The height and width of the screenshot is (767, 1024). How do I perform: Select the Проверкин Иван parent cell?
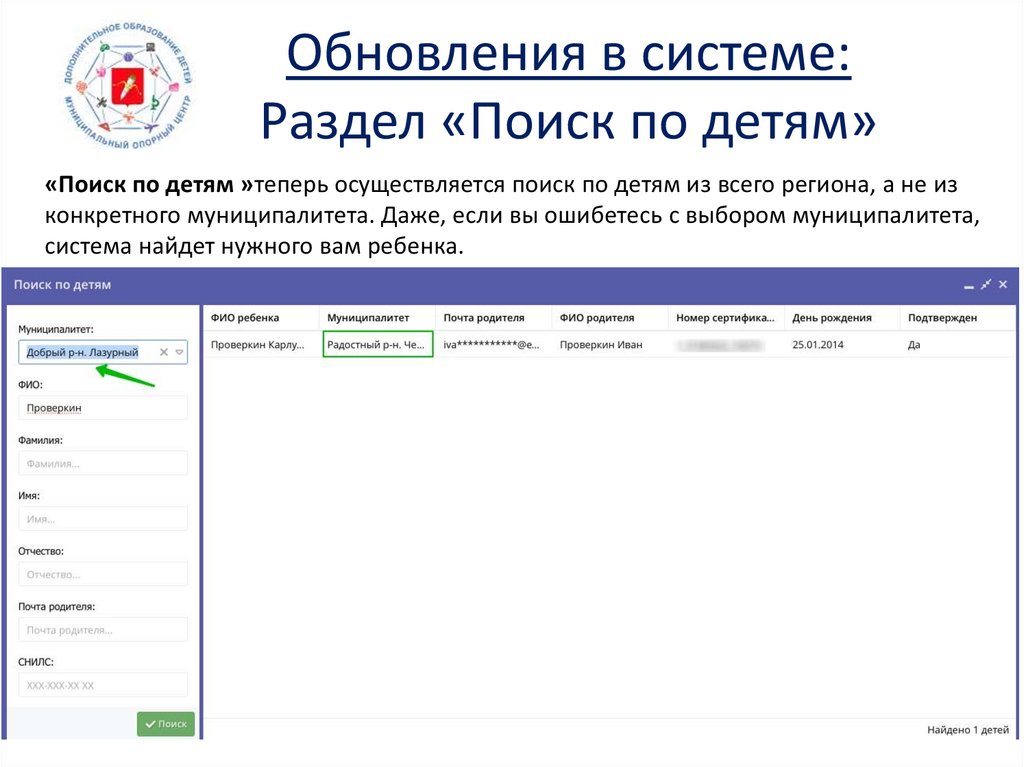point(610,344)
